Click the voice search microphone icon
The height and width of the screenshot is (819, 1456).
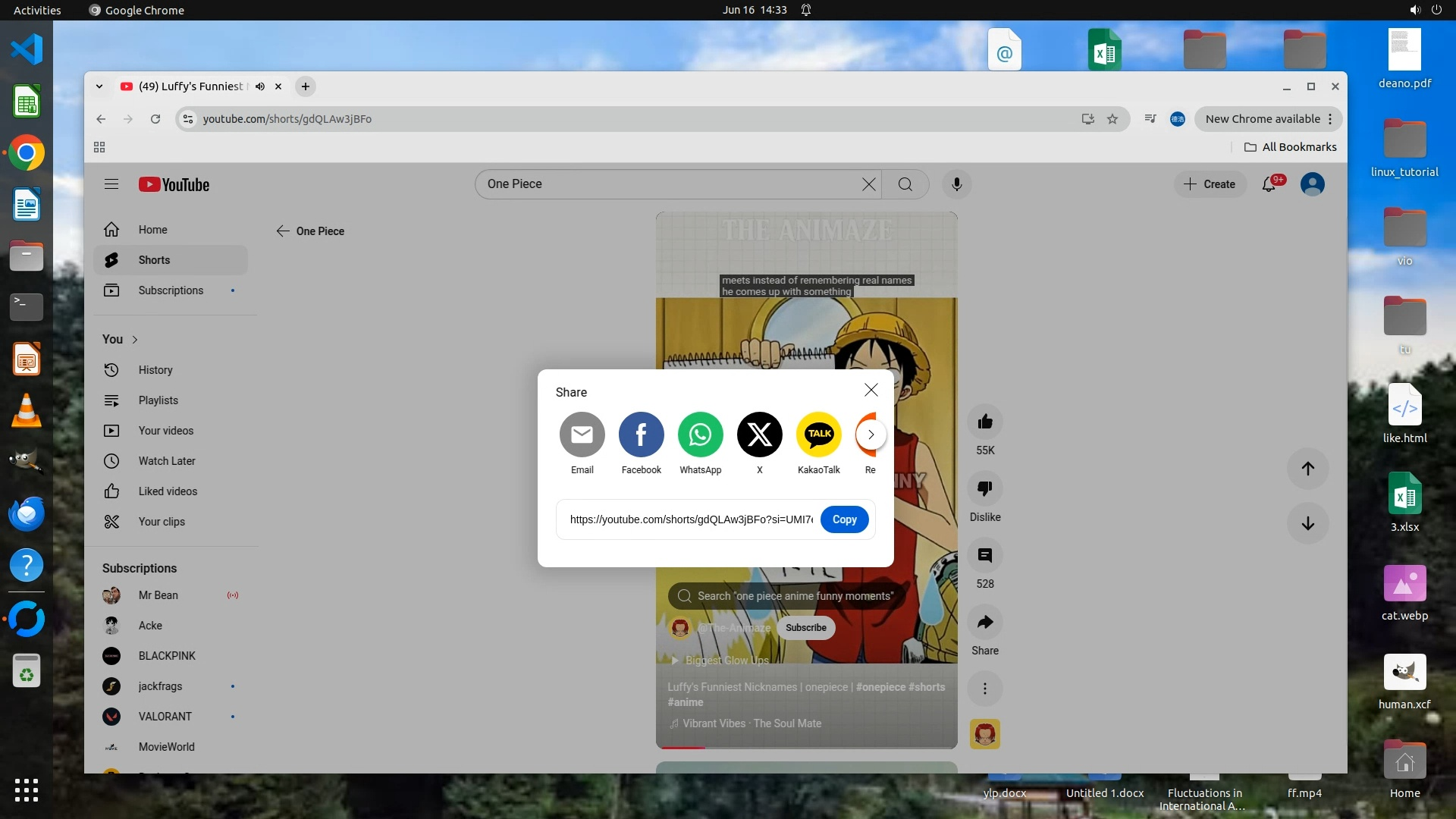coord(956,184)
